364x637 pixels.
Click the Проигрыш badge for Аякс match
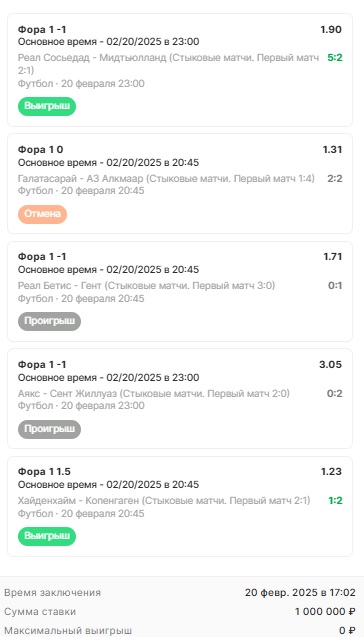point(49,429)
